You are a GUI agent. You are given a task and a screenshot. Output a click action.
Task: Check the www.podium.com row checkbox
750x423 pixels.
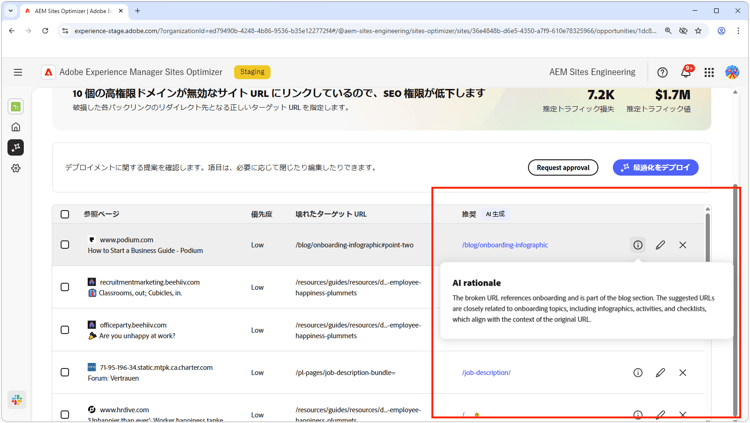coord(65,245)
